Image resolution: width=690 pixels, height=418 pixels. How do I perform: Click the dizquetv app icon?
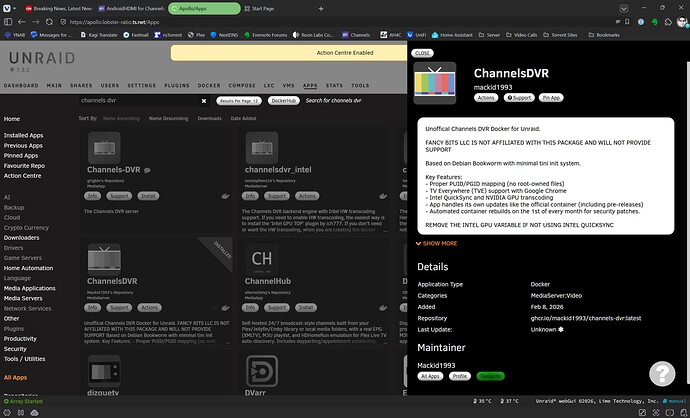(x=104, y=371)
